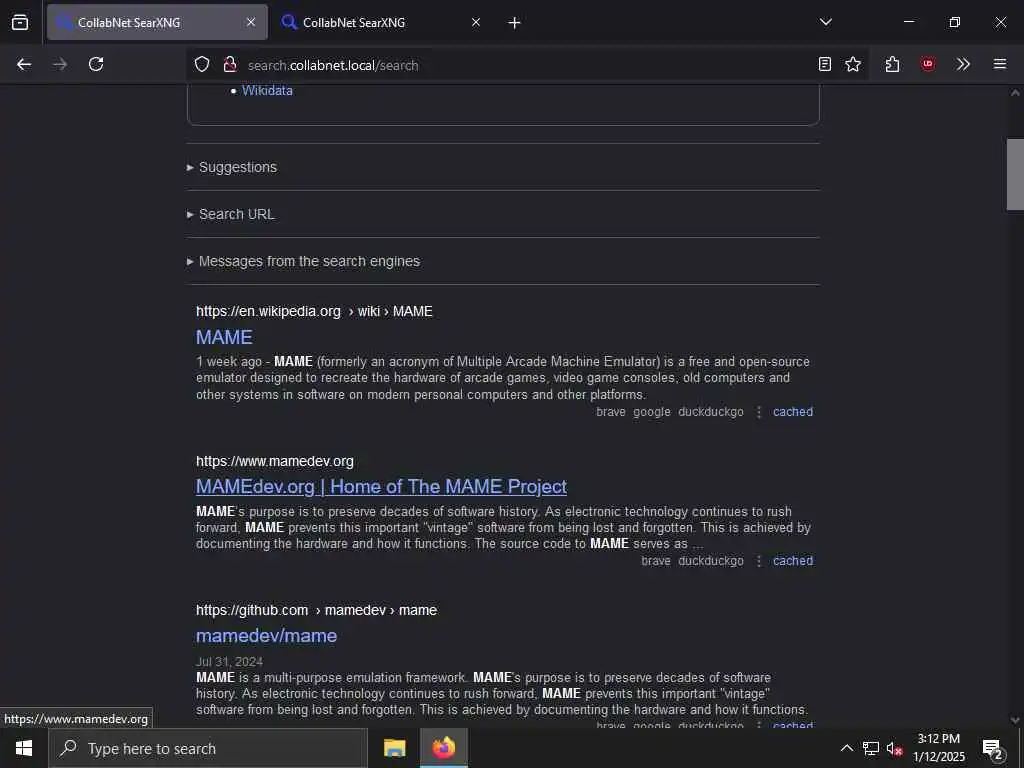This screenshot has width=1024, height=768.
Task: Toggle Reader View icon in address bar
Action: point(825,64)
